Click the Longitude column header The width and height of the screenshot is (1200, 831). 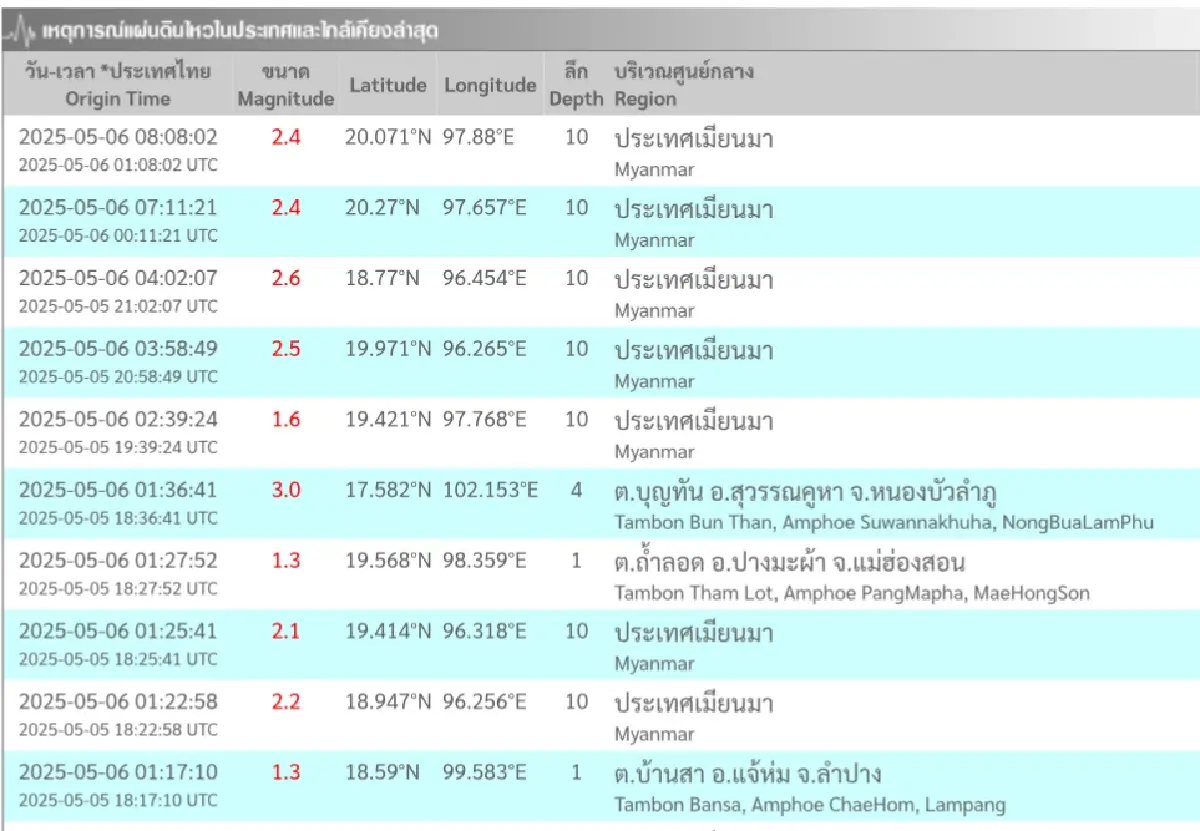pyautogui.click(x=490, y=85)
